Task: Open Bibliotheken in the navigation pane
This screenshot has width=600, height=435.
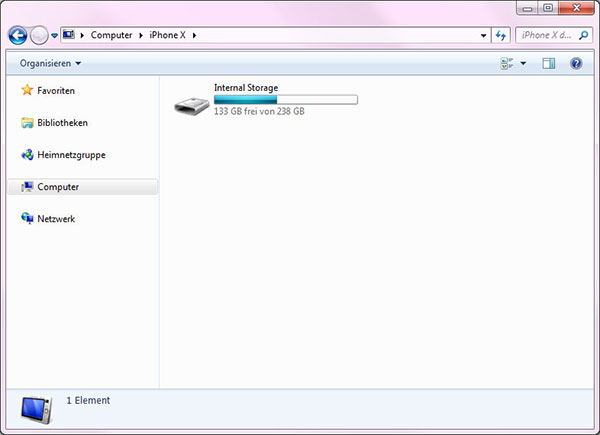Action: (x=62, y=123)
